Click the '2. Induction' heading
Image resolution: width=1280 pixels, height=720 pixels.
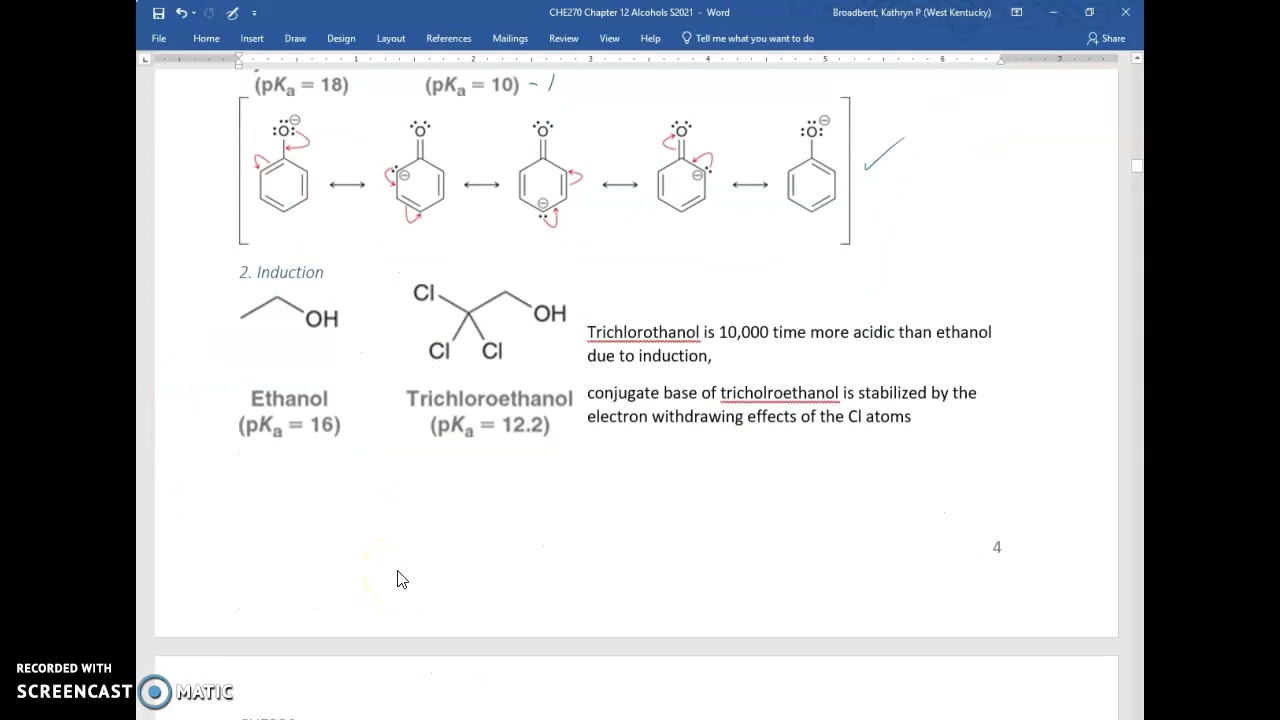click(281, 272)
